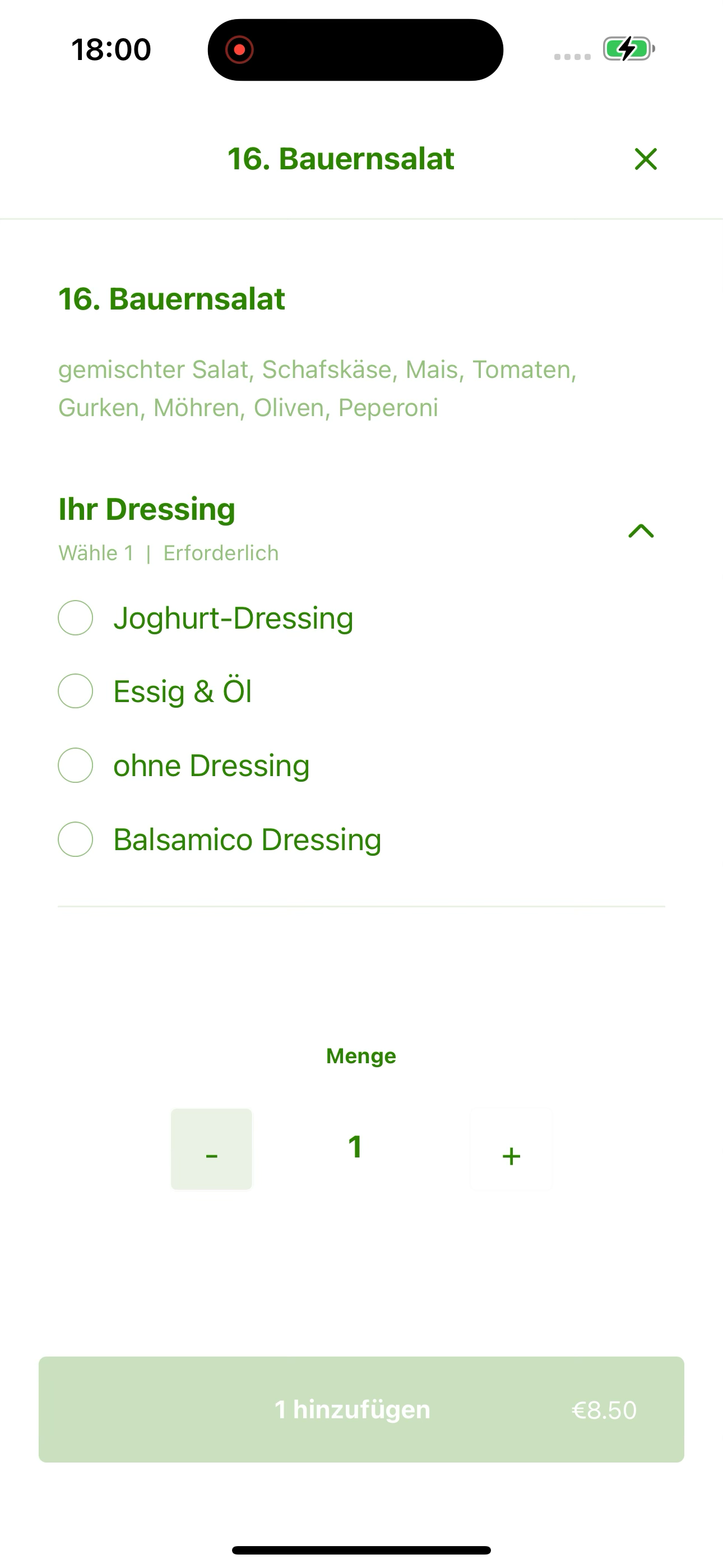This screenshot has width=723, height=1568.
Task: Select the ohne Dressing radio button
Action: 76,765
